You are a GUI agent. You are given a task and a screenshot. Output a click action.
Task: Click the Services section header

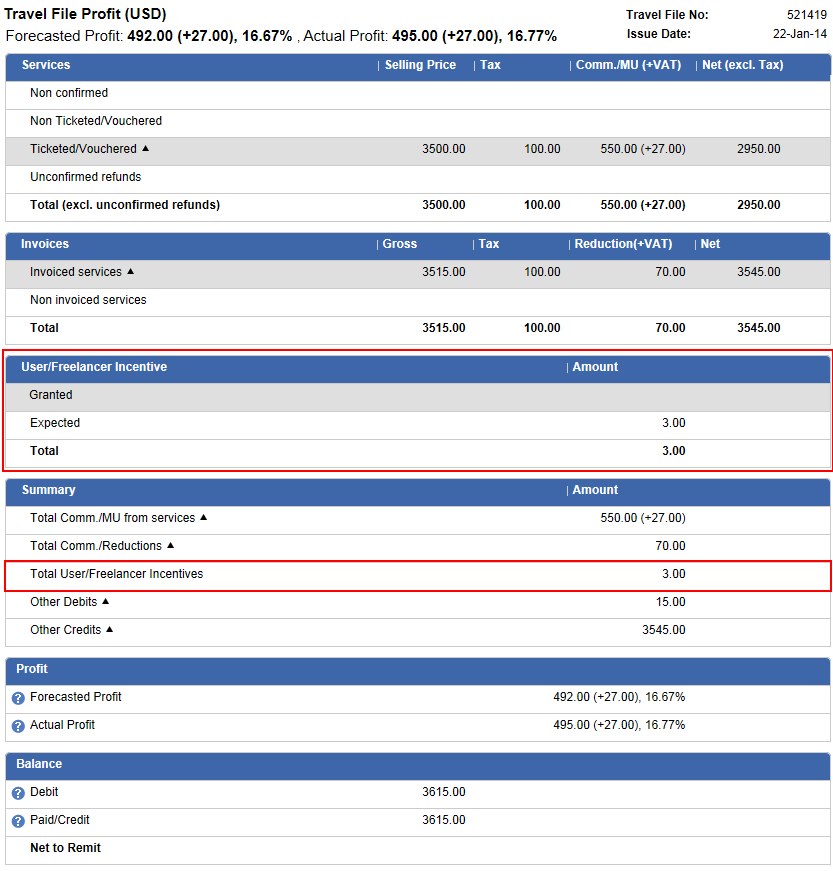coord(46,65)
